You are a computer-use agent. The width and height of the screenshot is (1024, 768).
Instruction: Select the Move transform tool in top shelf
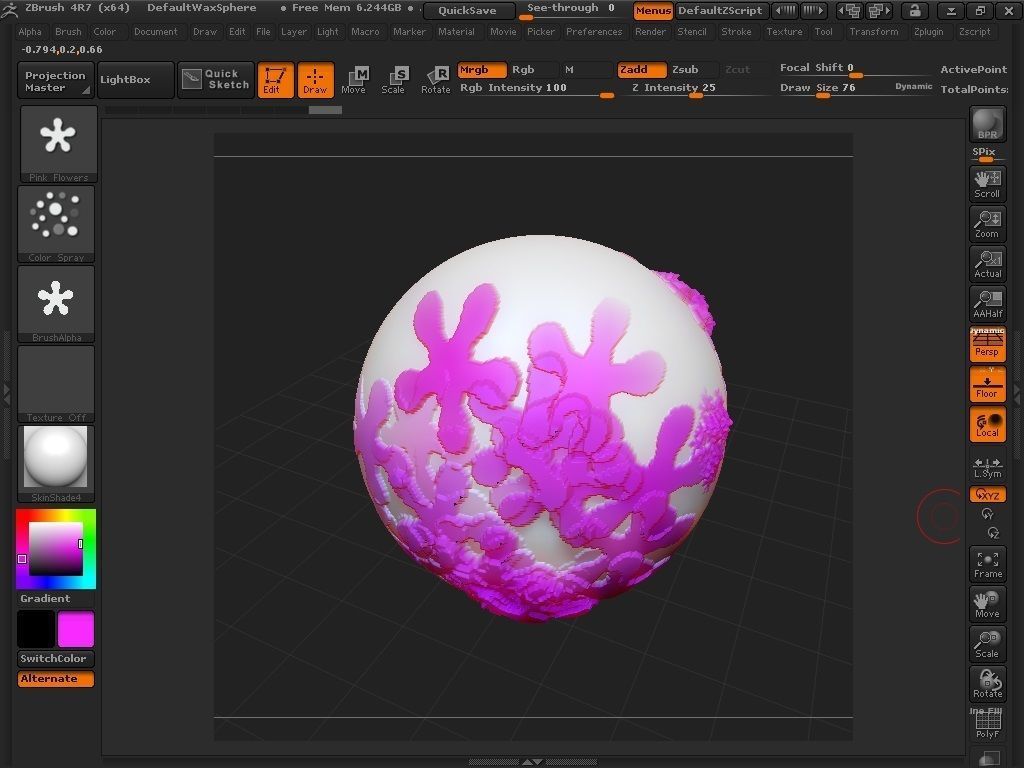pos(355,80)
